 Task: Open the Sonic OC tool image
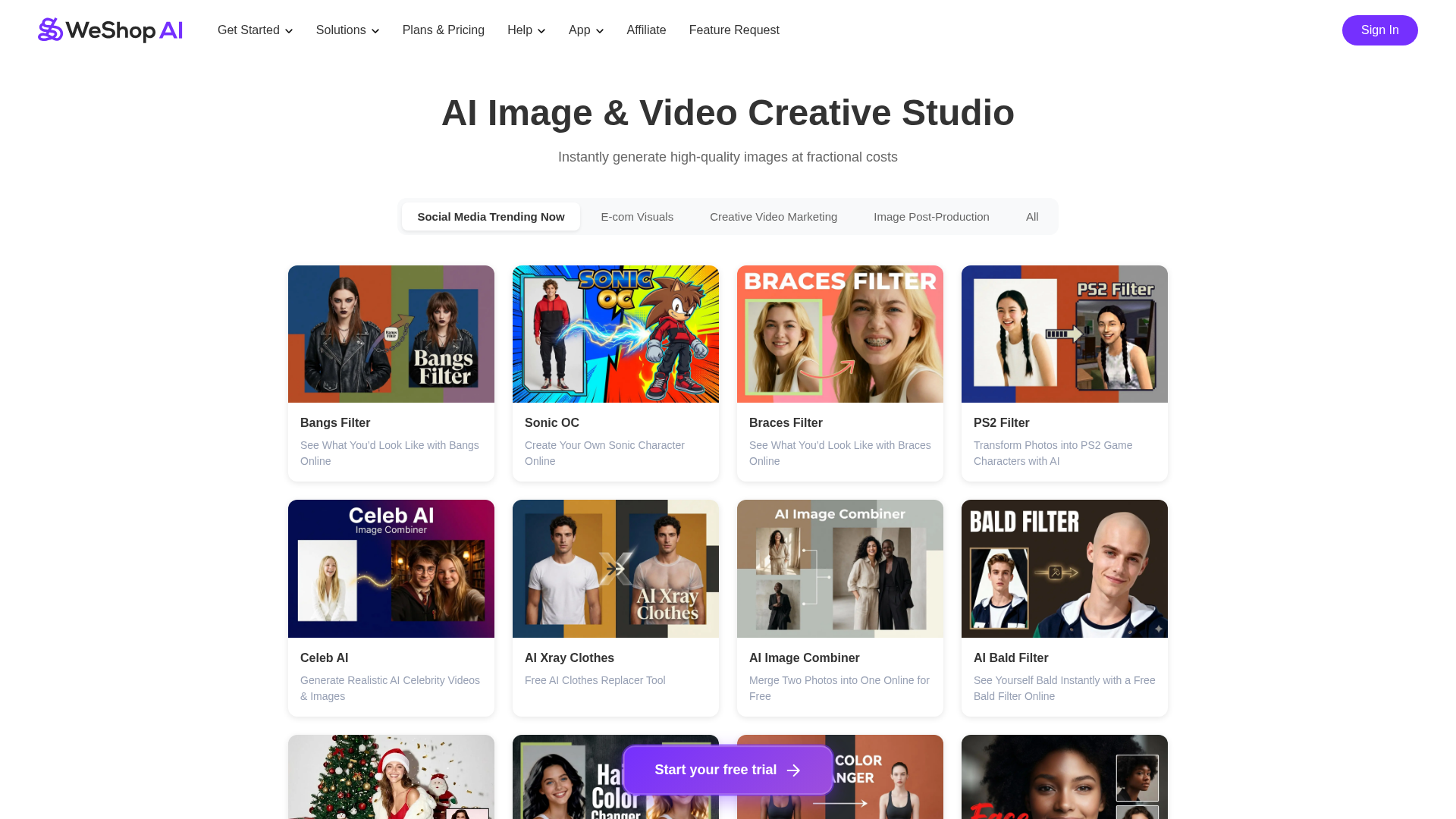coord(615,334)
